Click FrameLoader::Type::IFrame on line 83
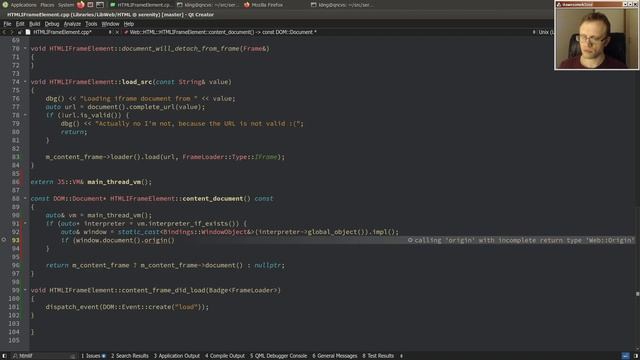Image resolution: width=640 pixels, height=360 pixels. coord(230,157)
